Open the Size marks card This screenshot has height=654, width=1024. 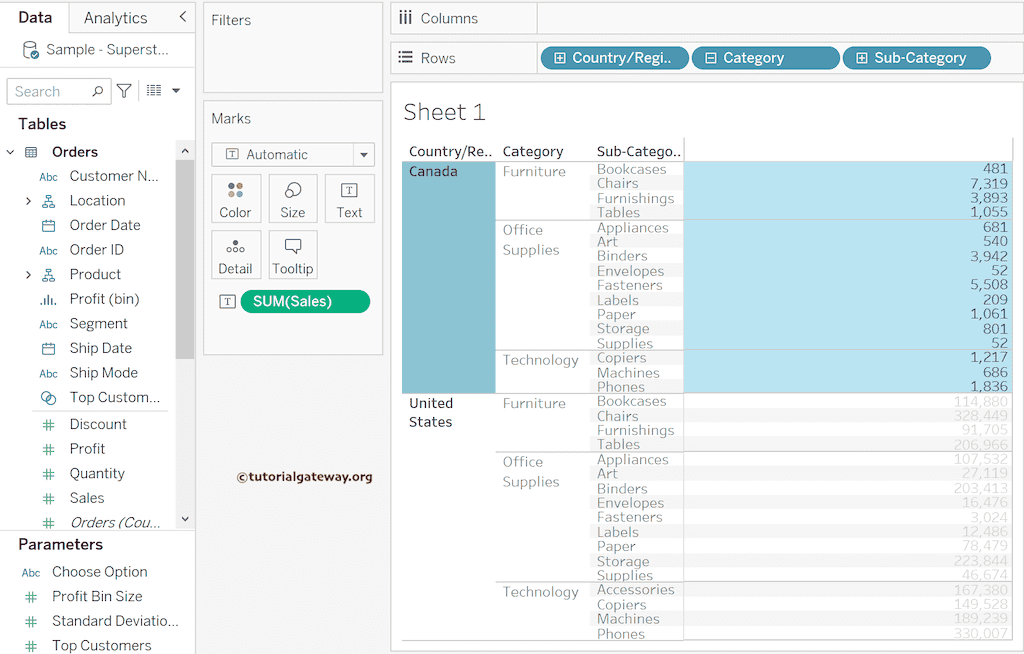(x=293, y=198)
